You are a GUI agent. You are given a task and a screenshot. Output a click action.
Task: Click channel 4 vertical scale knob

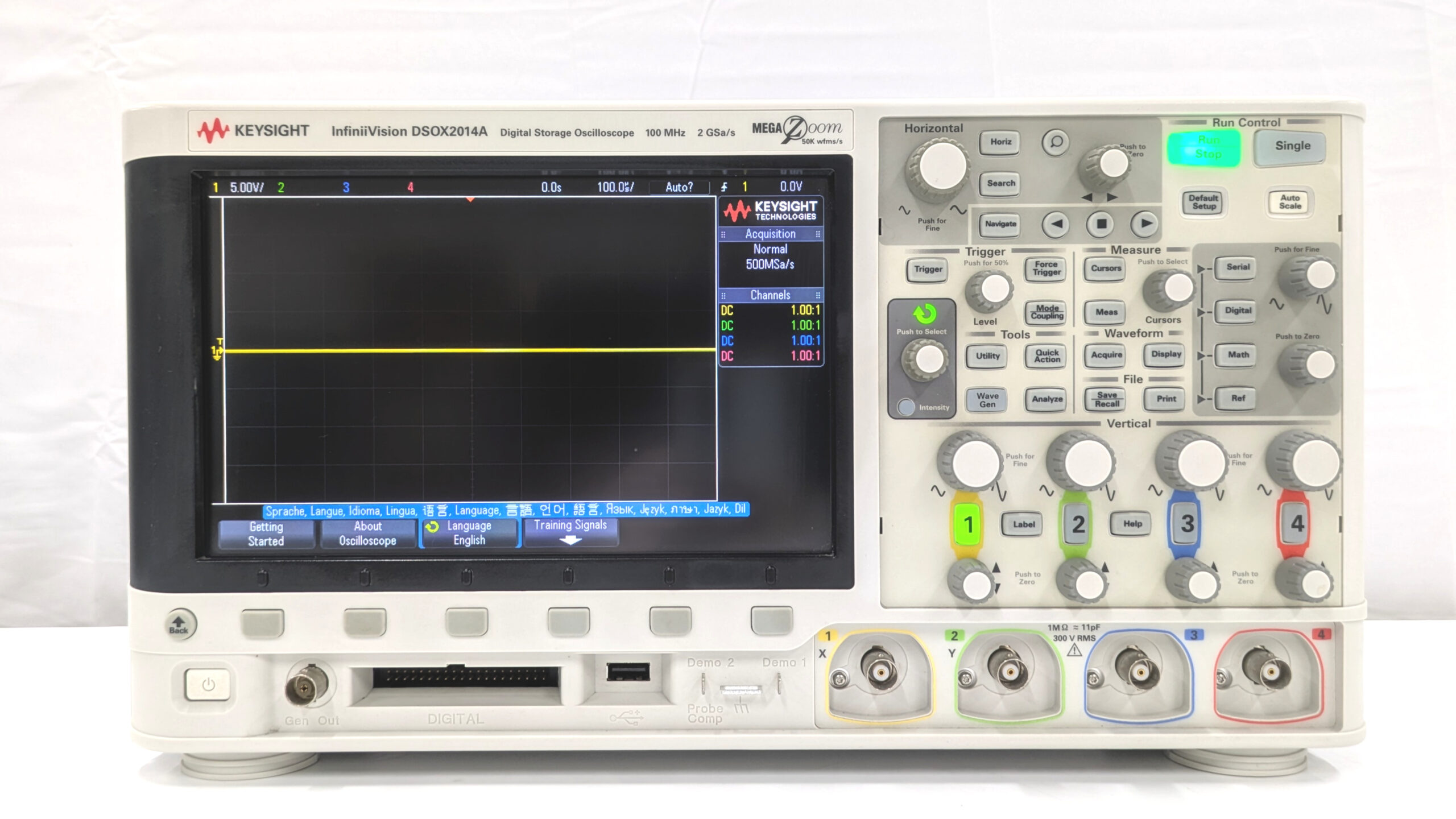tap(1305, 461)
